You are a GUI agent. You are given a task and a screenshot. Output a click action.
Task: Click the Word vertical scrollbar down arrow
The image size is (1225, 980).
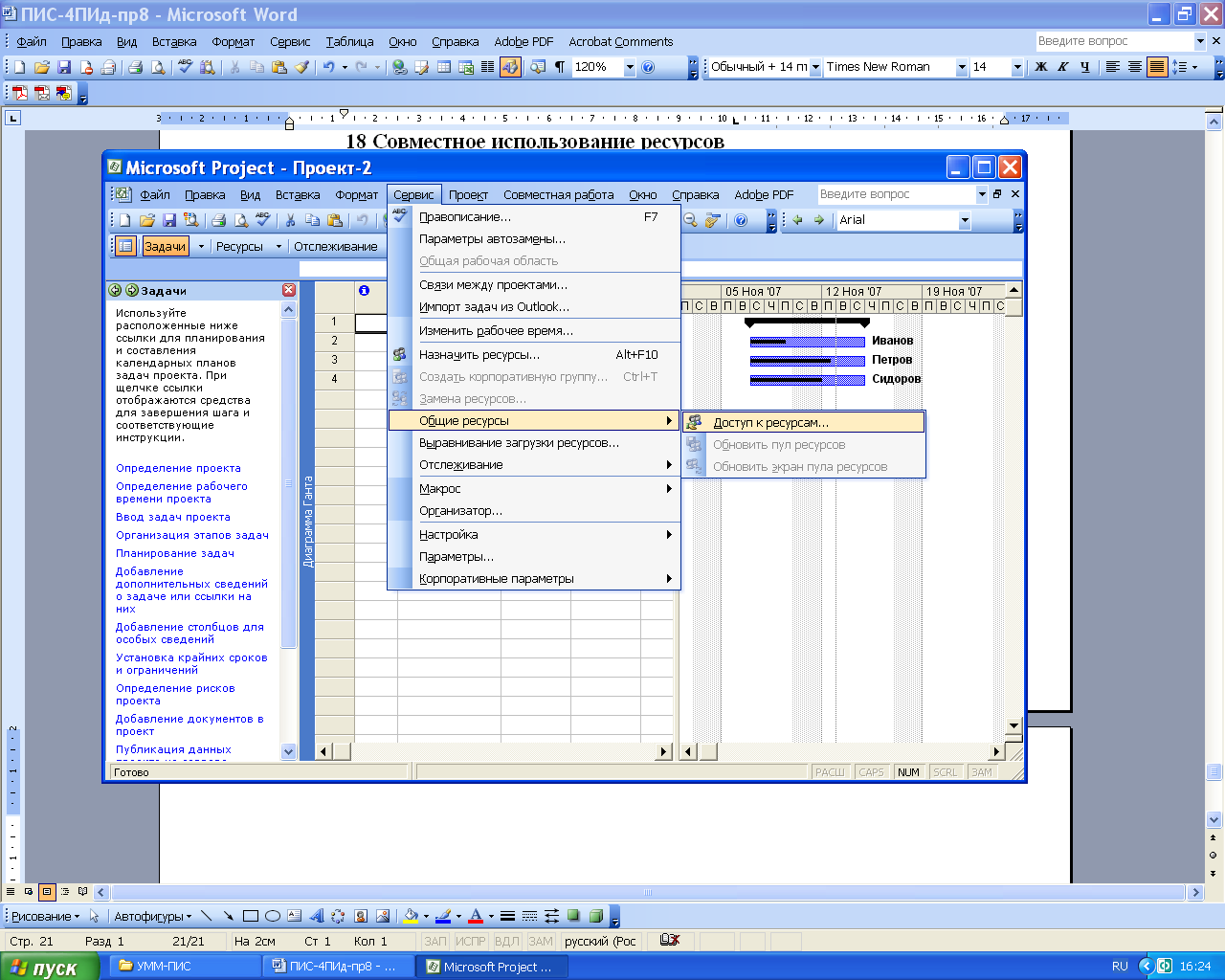coord(1214,819)
